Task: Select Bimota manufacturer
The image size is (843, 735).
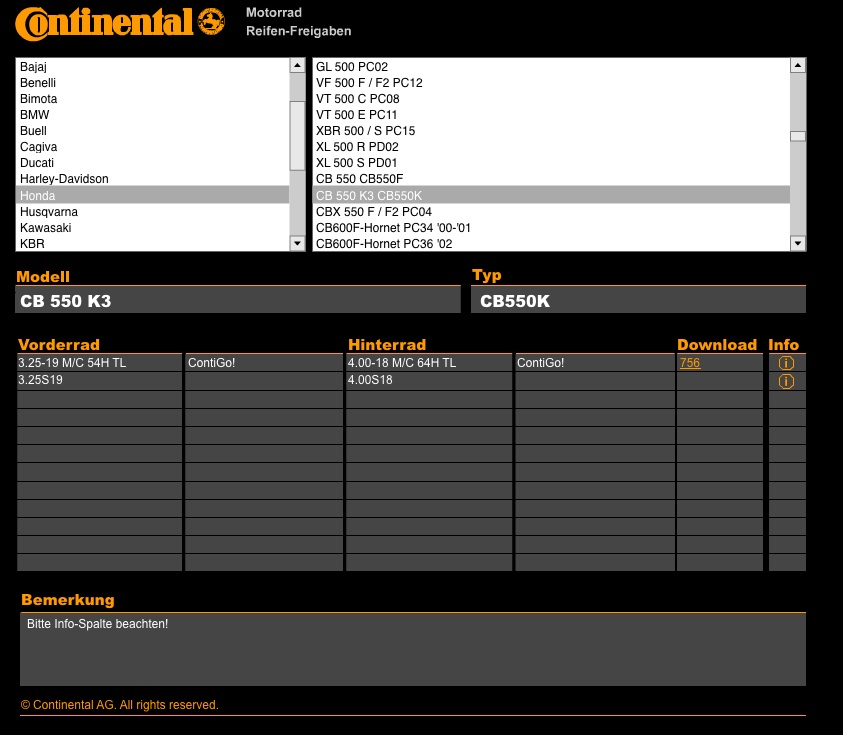Action: pos(153,99)
